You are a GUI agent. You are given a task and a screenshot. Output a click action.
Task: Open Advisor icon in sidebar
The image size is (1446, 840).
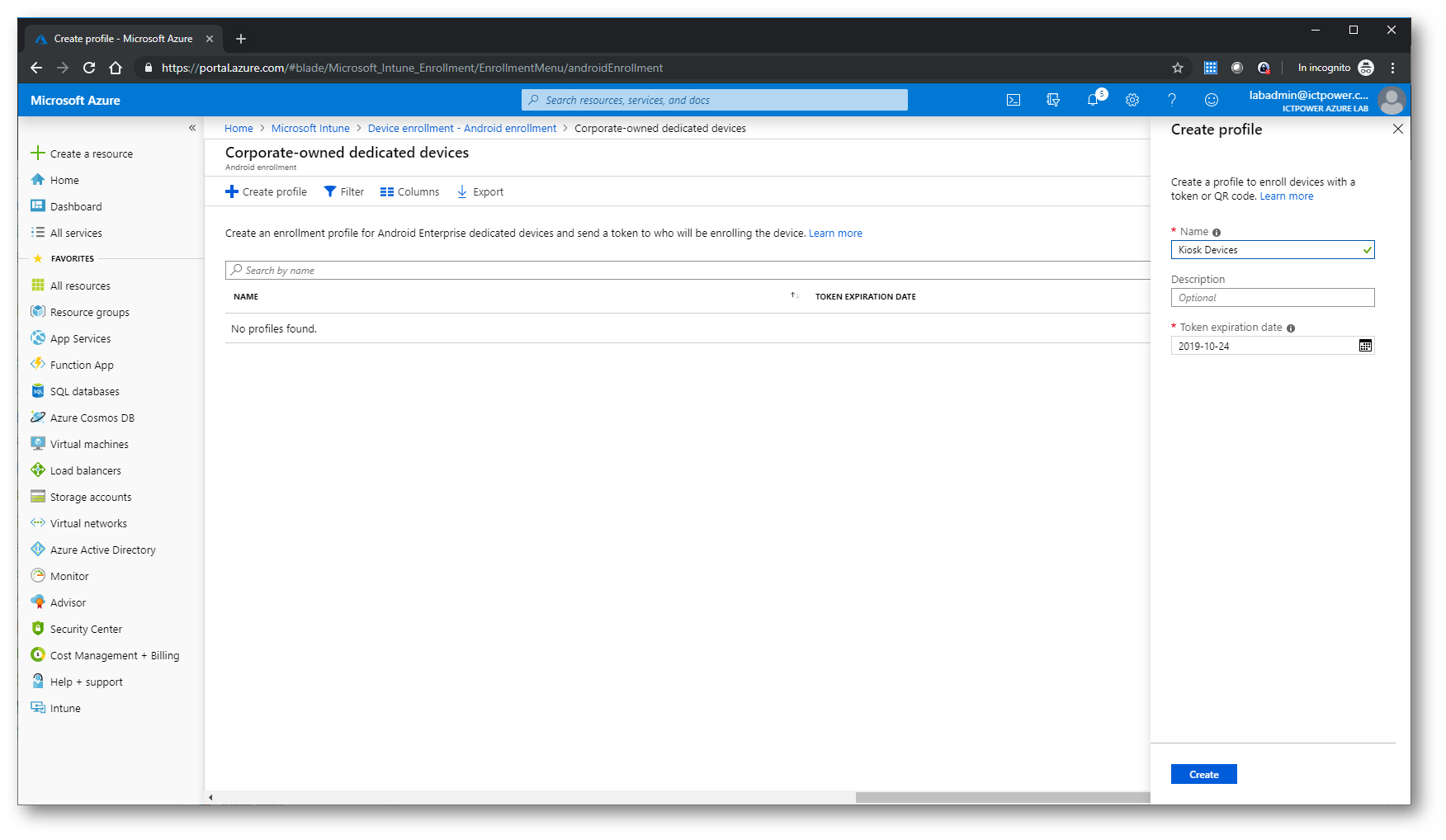click(x=38, y=602)
